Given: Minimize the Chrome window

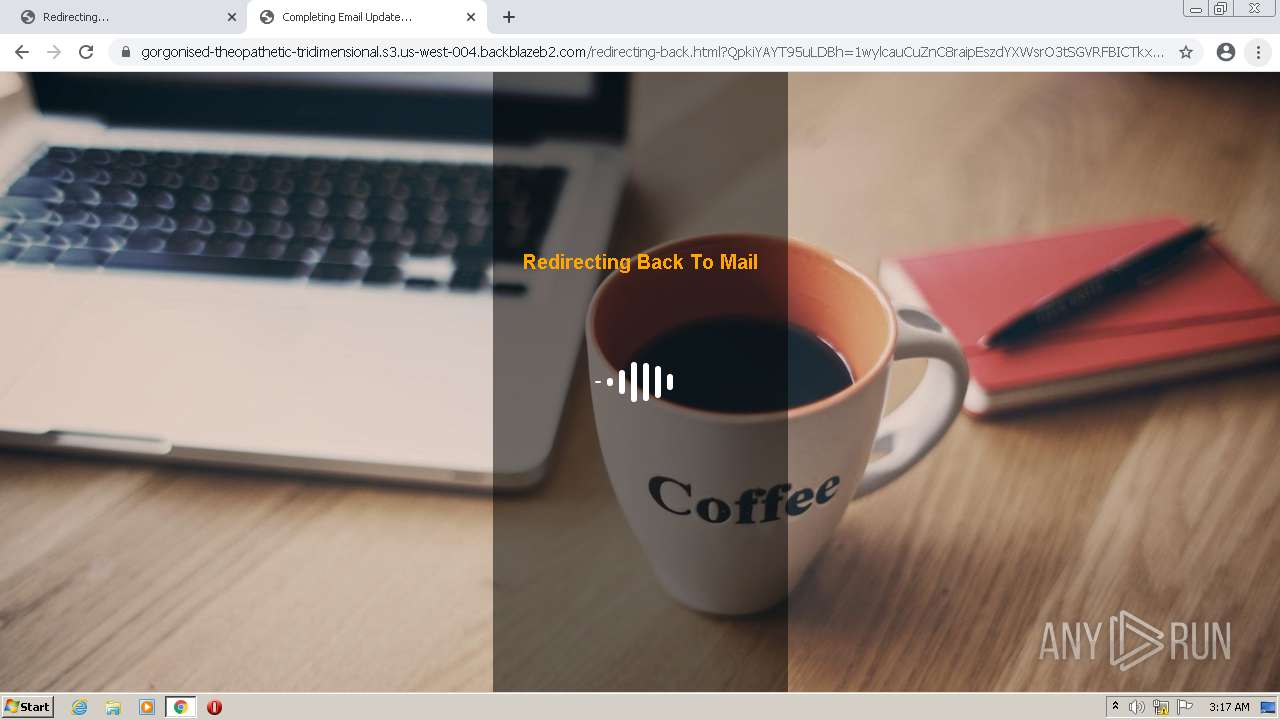Looking at the screenshot, I should 1196,8.
